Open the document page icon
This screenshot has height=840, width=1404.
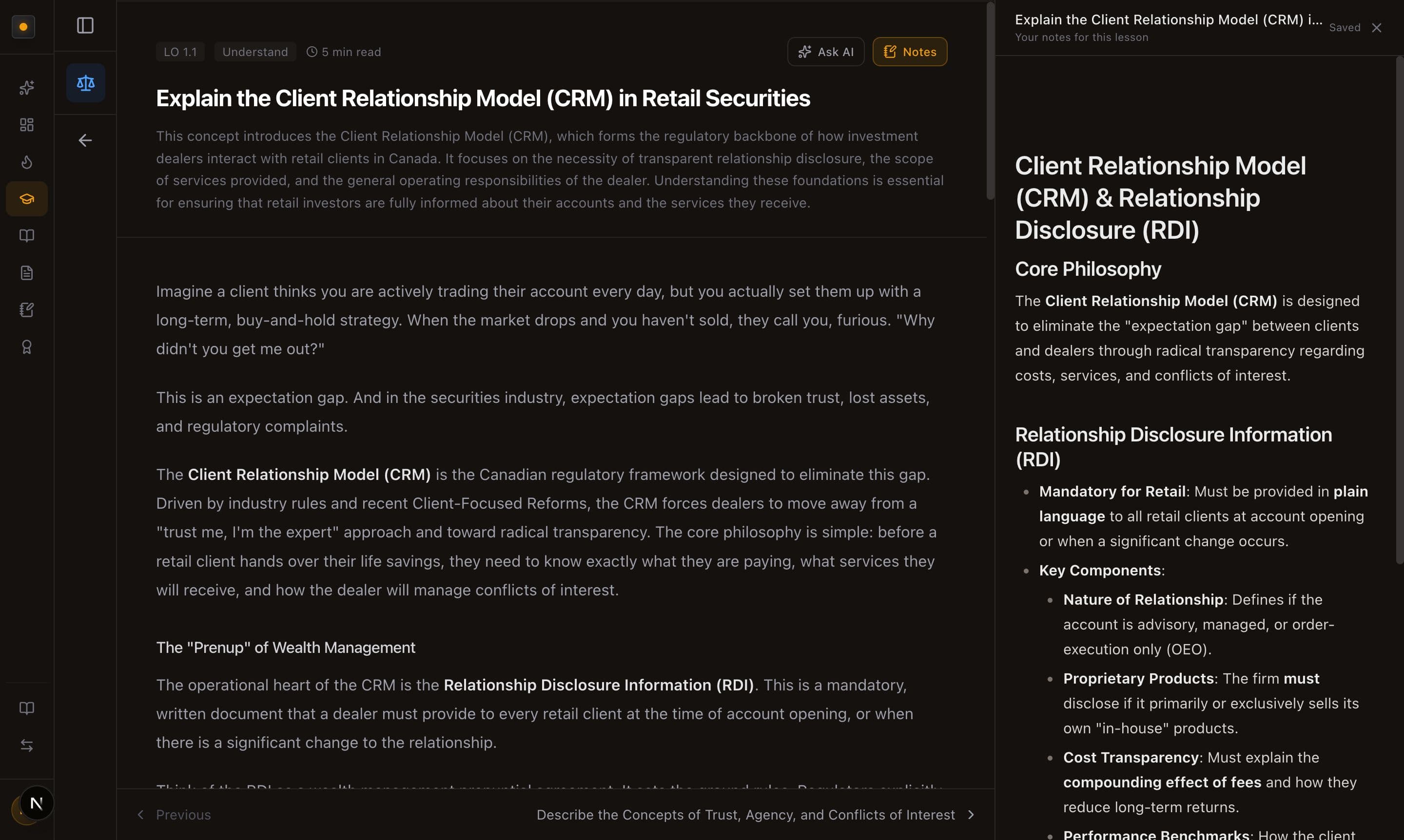(x=27, y=273)
